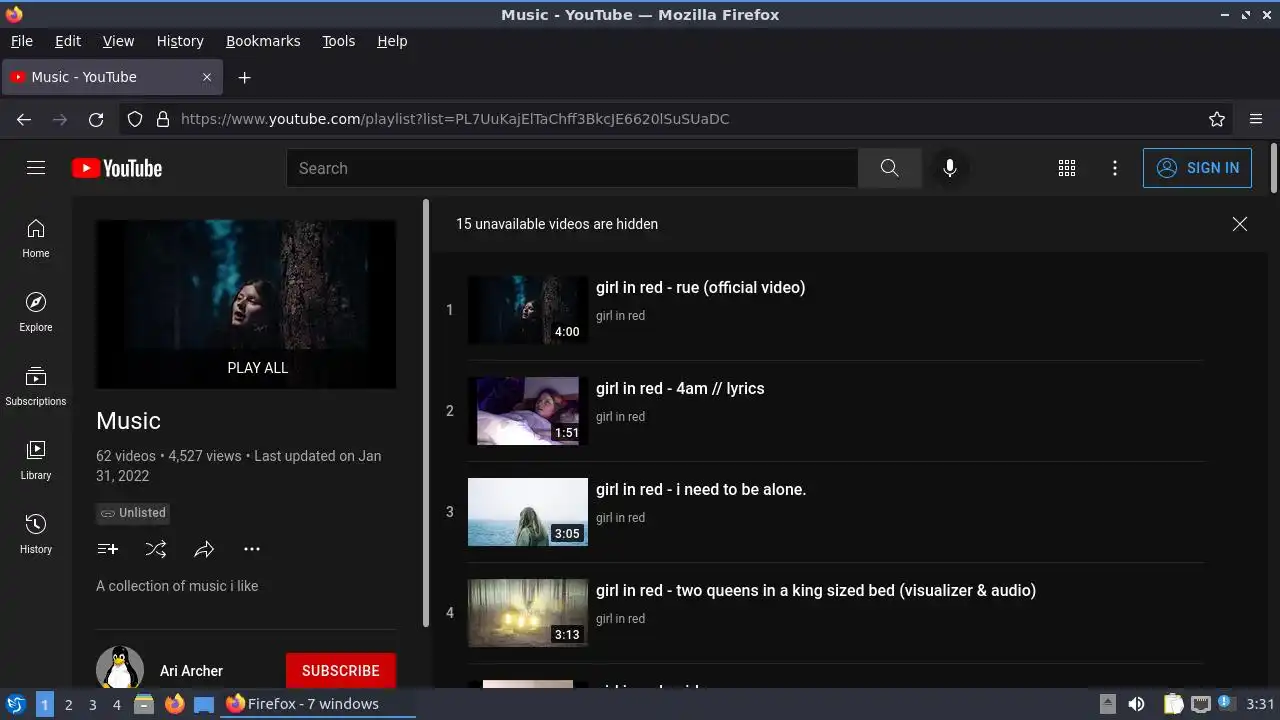Open the Tools menu
Image resolution: width=1280 pixels, height=720 pixels.
(x=338, y=41)
